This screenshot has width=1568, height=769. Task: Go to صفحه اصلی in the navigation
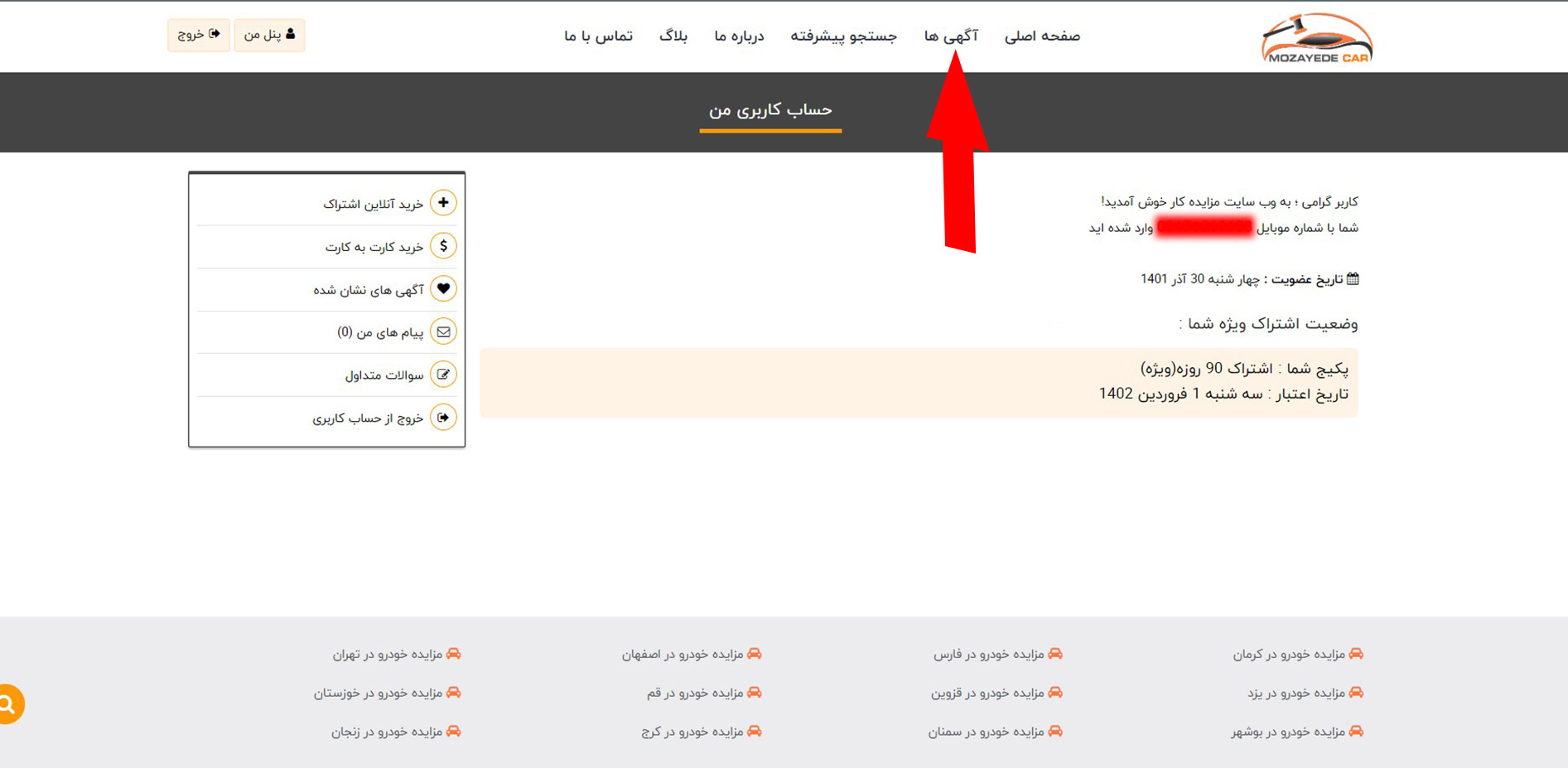tap(1043, 35)
